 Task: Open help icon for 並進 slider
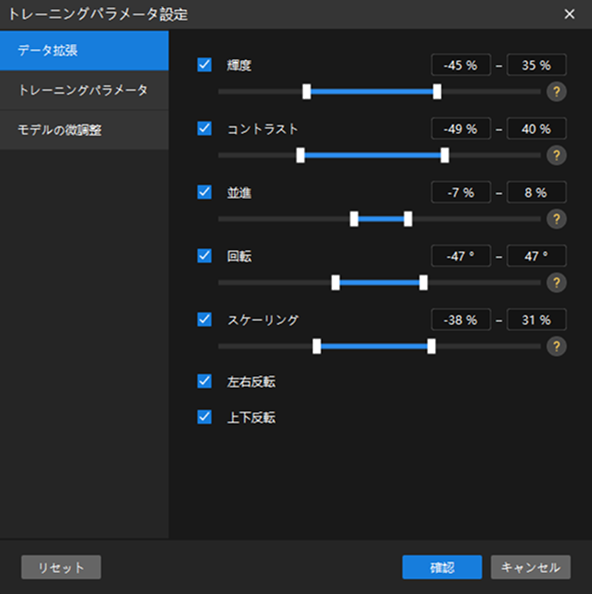pyautogui.click(x=556, y=219)
